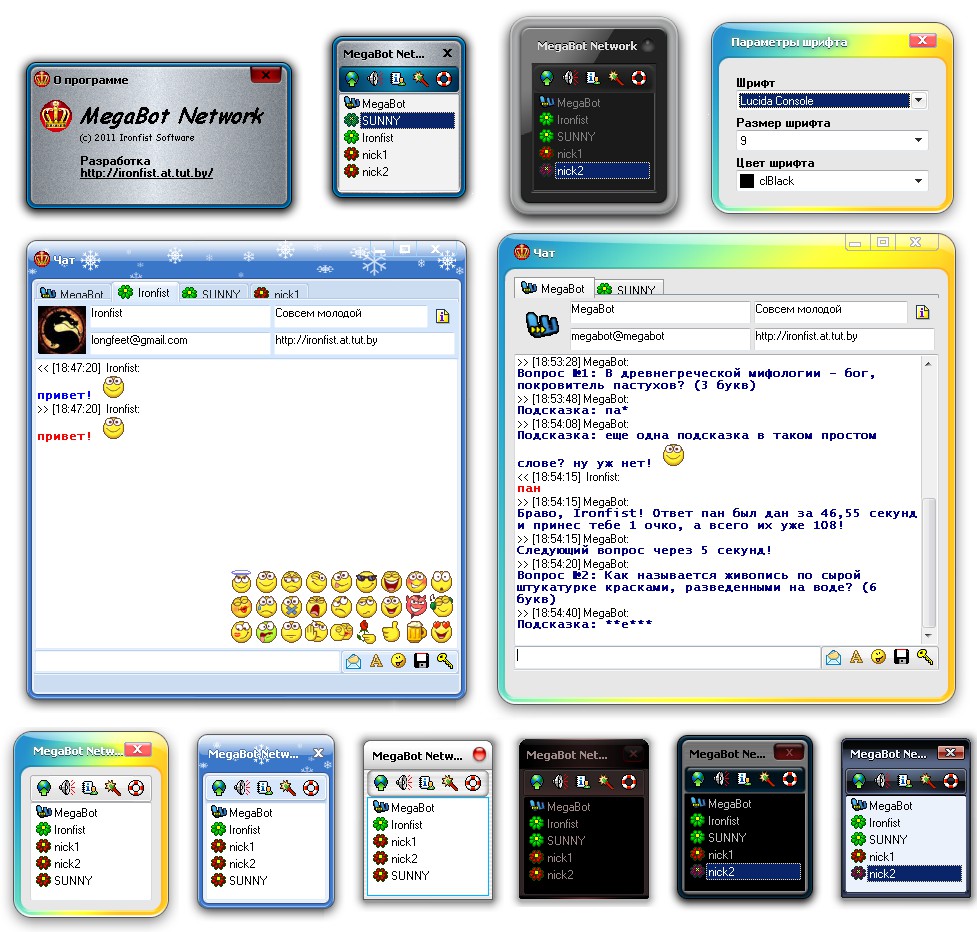Click the message input field in MegaBot quiz chat
Screen dimensions: 977x932
click(667, 657)
